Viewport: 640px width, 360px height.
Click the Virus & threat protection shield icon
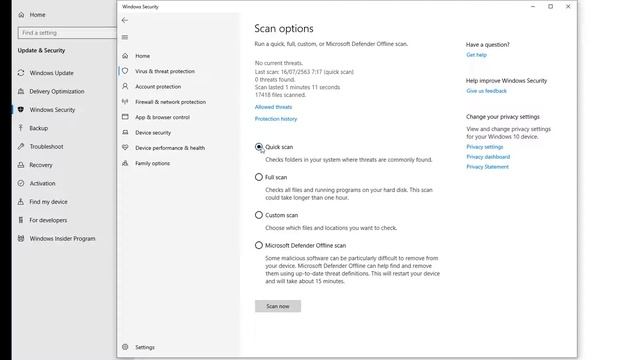pyautogui.click(x=125, y=71)
